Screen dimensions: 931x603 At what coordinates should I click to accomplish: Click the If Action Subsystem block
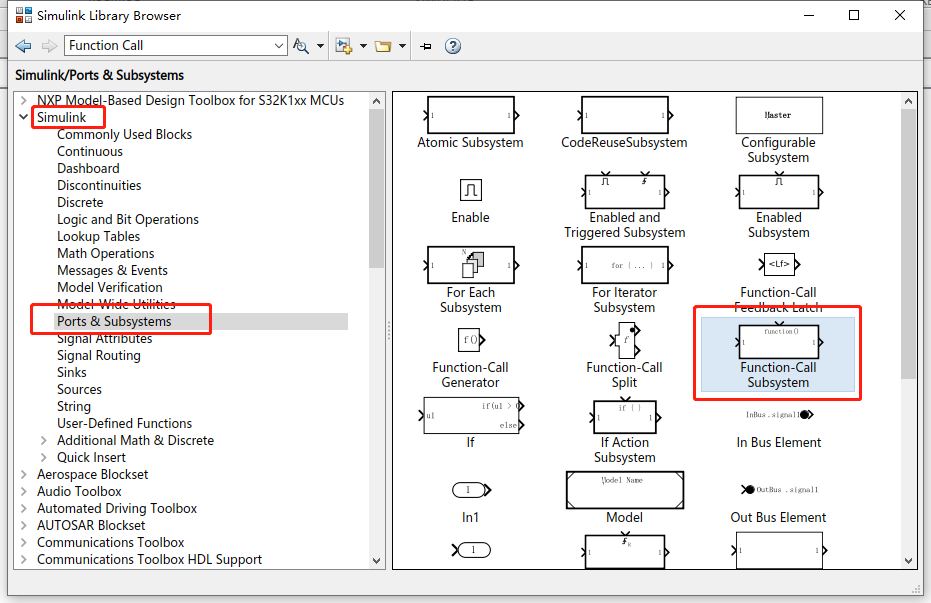[624, 415]
